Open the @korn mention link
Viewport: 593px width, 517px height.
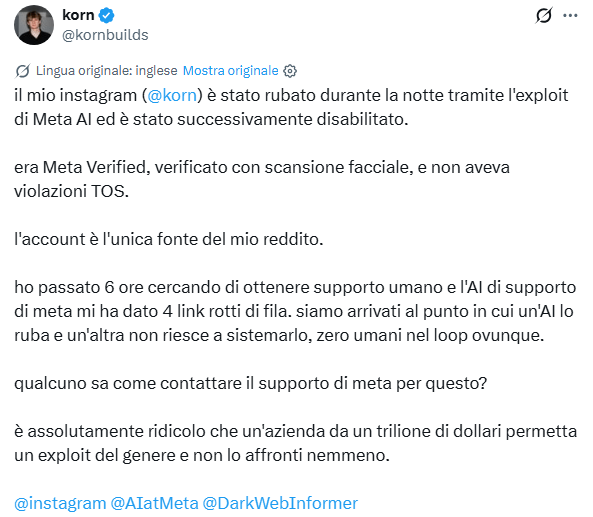pyautogui.click(x=172, y=95)
